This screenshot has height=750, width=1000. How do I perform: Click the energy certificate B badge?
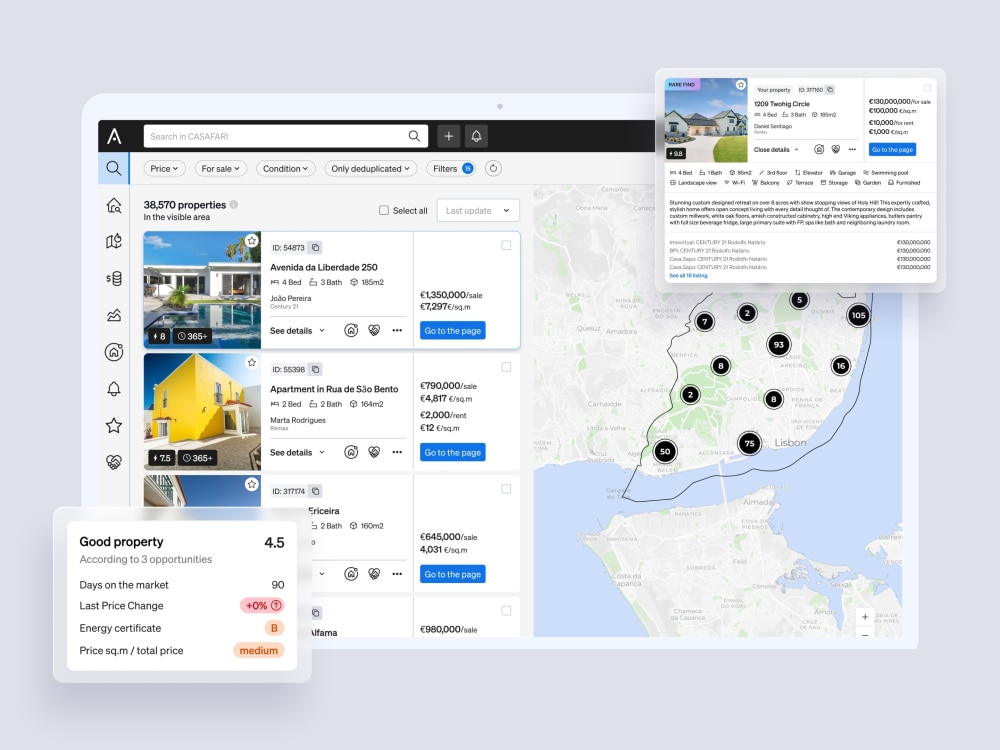274,628
